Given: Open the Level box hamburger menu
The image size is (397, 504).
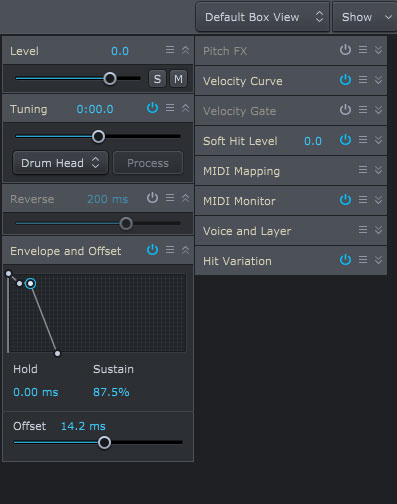Looking at the screenshot, I should (x=170, y=50).
